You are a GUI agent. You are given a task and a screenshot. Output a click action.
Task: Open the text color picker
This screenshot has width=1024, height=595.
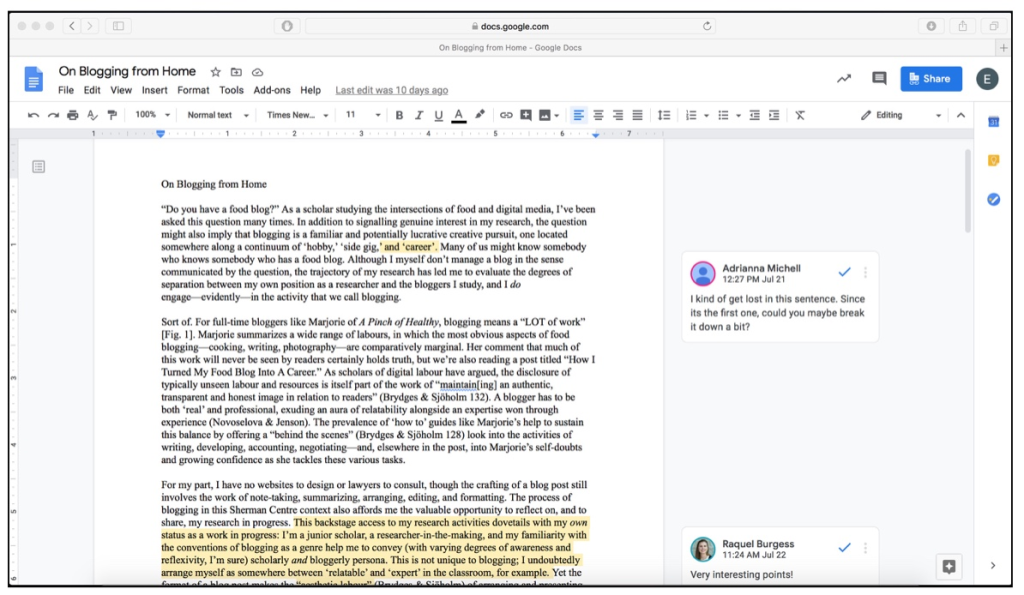[x=458, y=115]
